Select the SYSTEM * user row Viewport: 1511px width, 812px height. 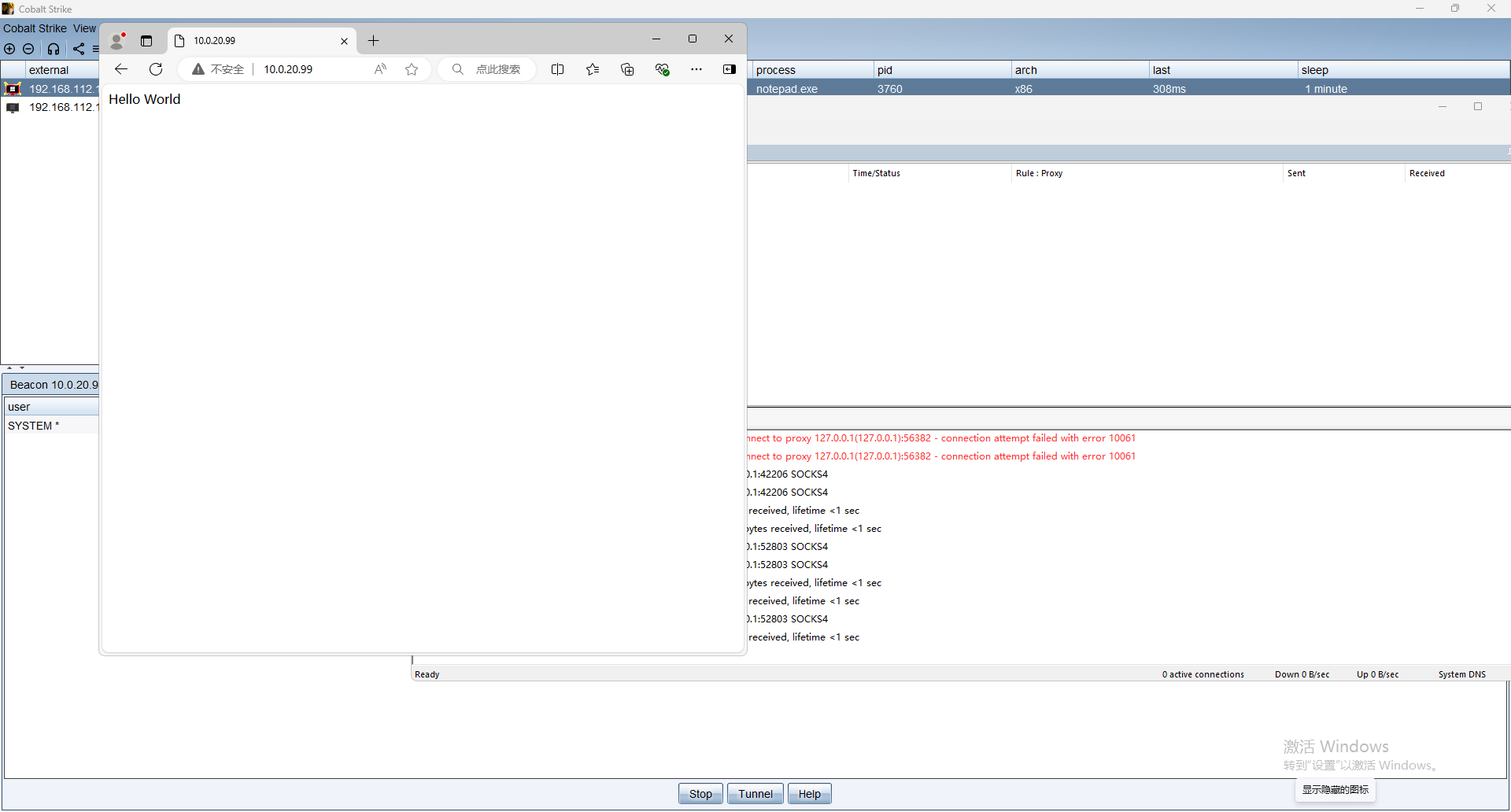tap(52, 426)
